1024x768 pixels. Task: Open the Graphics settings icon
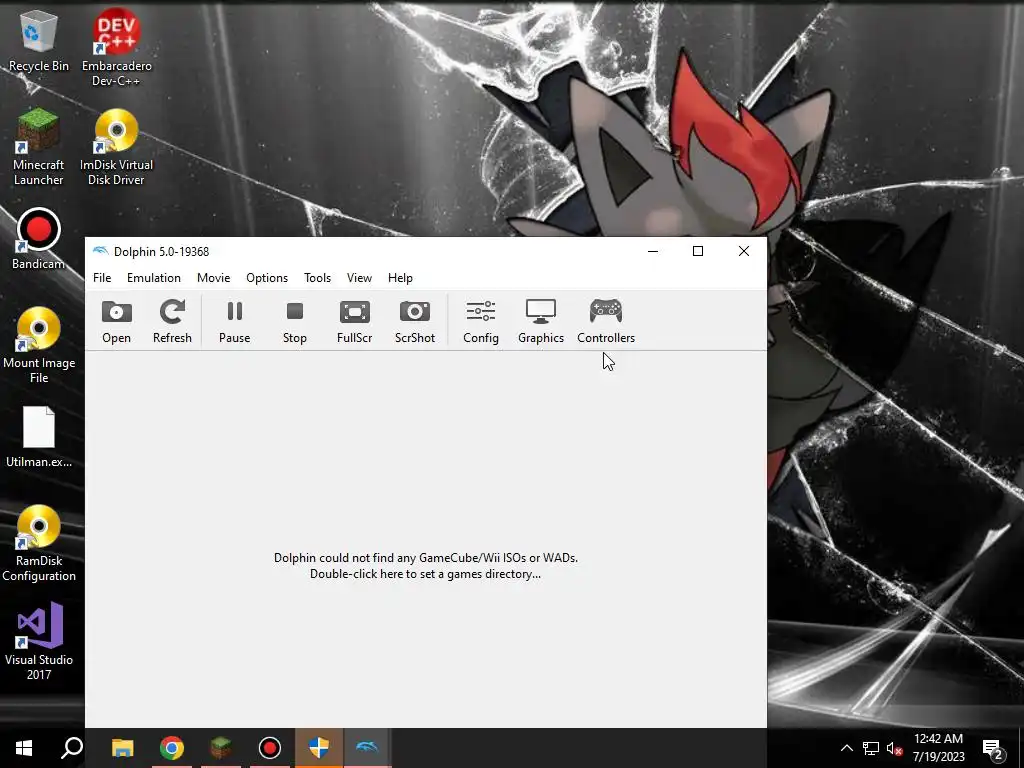click(x=541, y=321)
